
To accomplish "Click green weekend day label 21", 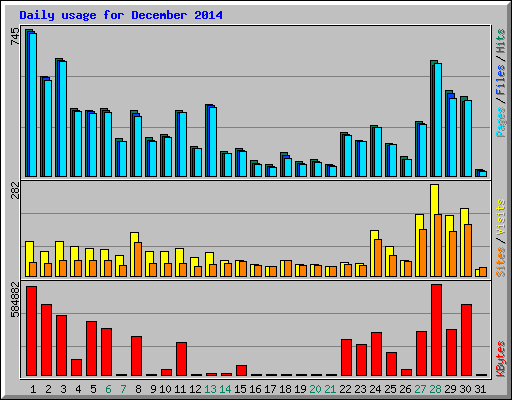I will pyautogui.click(x=330, y=389).
